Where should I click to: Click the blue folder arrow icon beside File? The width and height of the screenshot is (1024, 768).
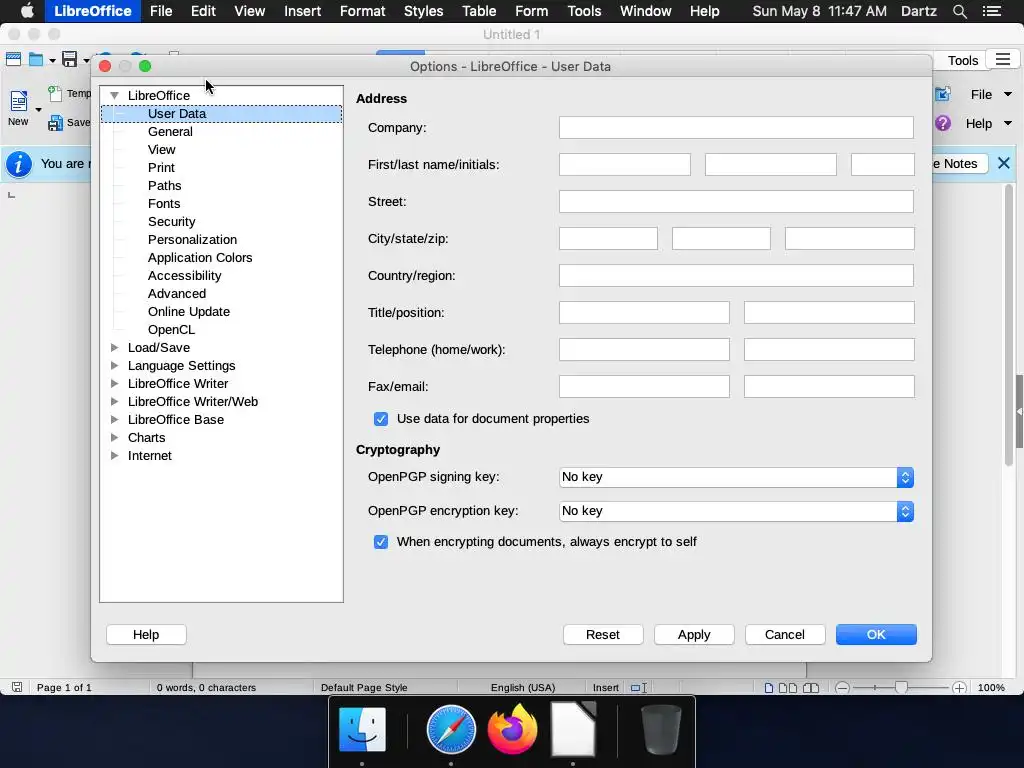click(x=943, y=95)
